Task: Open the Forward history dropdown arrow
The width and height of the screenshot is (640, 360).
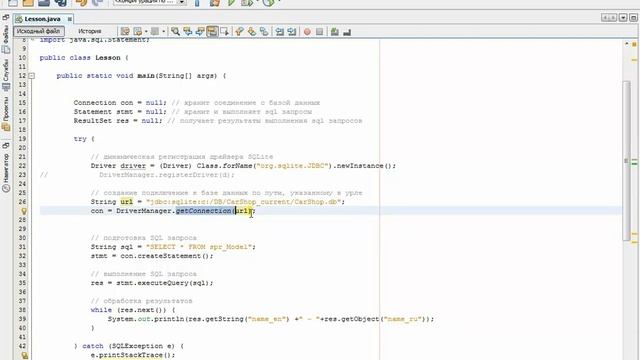Action: click(164, 31)
